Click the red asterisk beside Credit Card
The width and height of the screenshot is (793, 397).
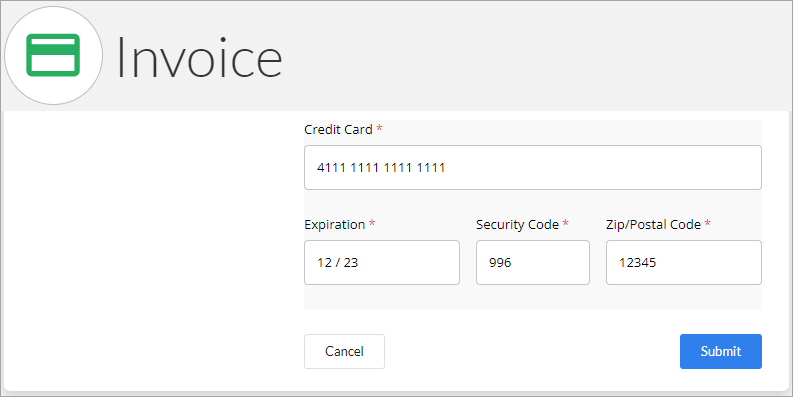379,128
